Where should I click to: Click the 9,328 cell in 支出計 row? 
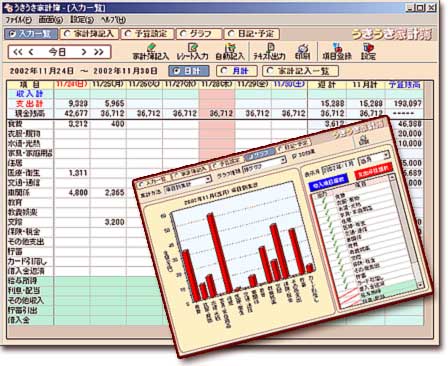(72, 104)
